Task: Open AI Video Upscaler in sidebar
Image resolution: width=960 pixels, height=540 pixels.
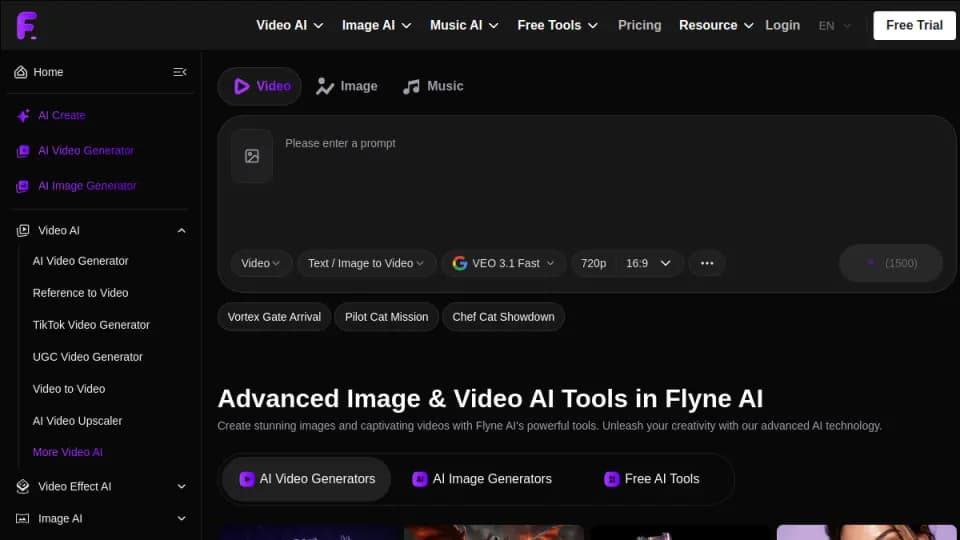Action: (x=77, y=421)
